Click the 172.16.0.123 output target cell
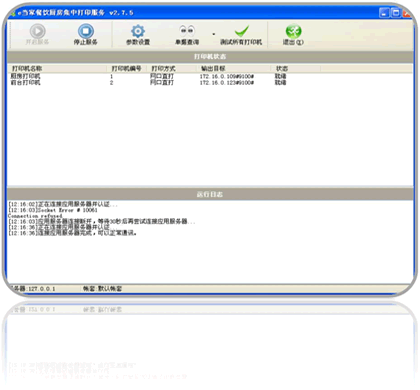This screenshot has width=420, height=390. tap(227, 82)
